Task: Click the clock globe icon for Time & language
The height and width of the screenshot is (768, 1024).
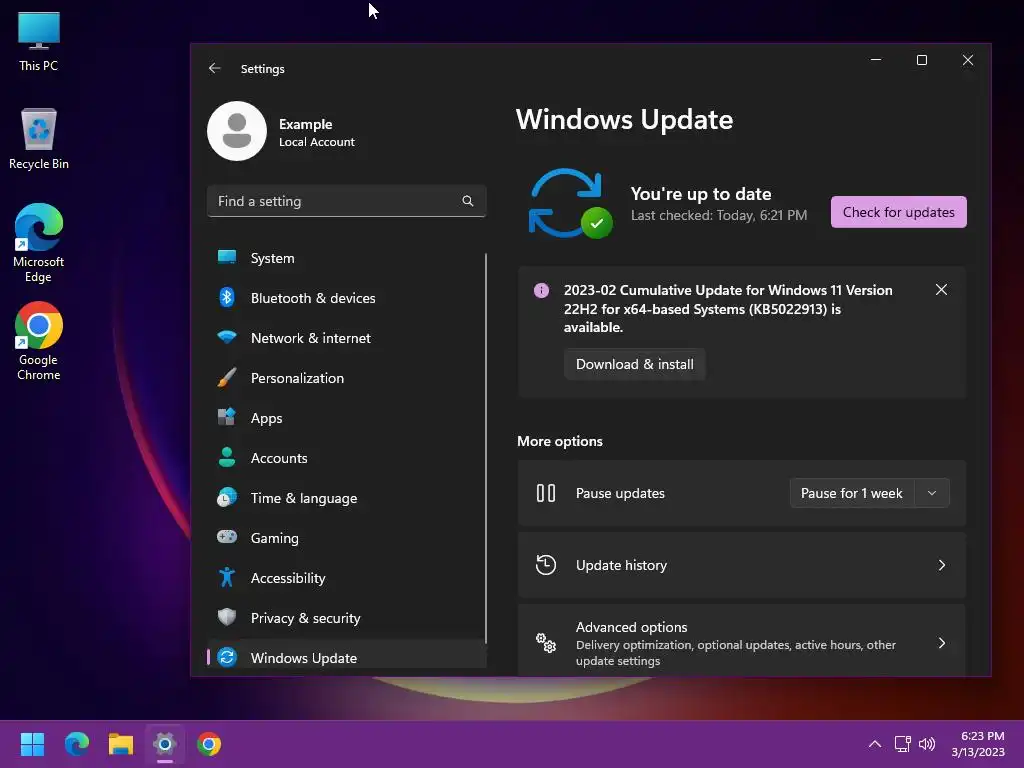Action: point(227,498)
